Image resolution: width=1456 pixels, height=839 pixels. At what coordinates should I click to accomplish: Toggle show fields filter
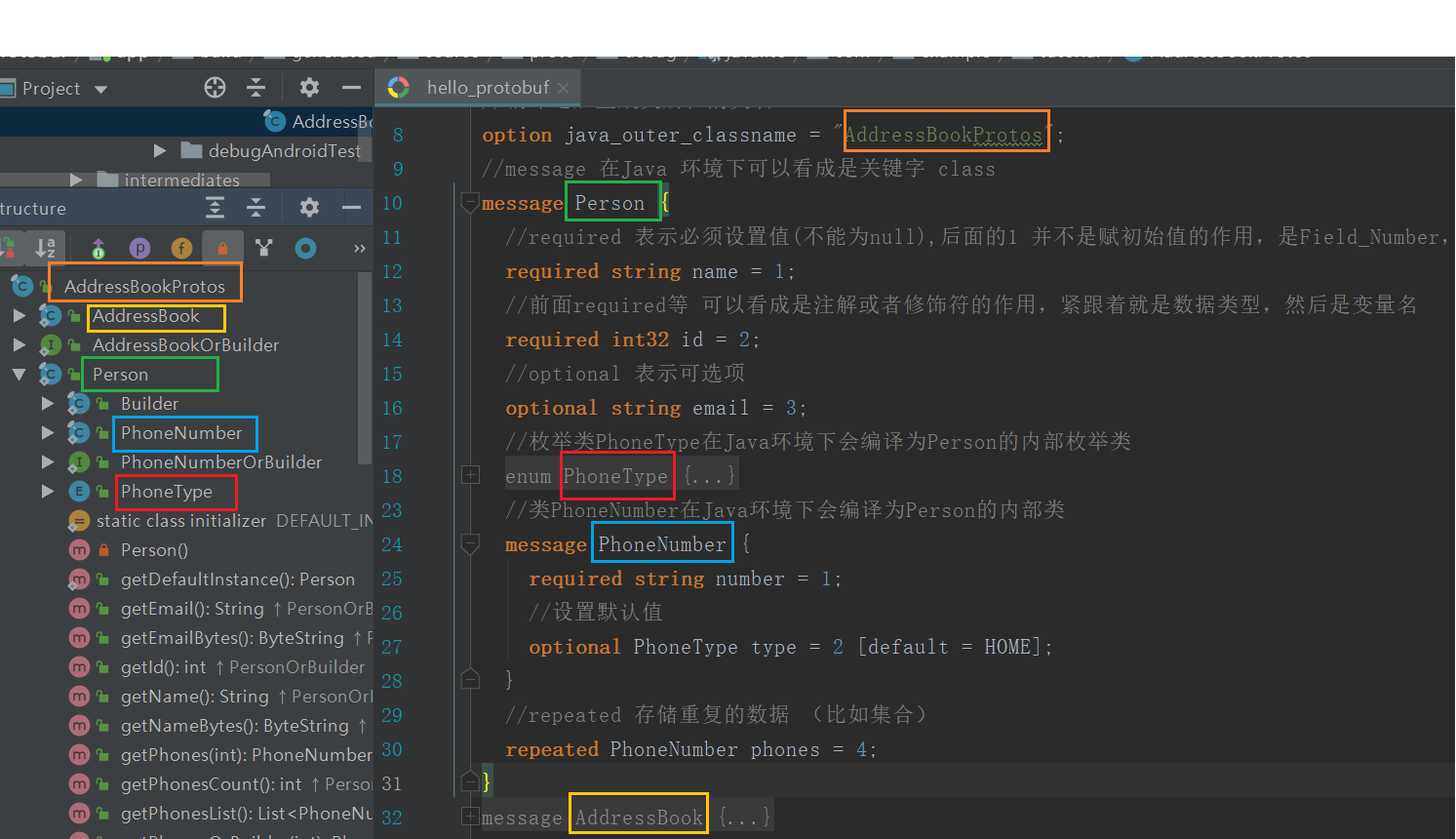181,248
